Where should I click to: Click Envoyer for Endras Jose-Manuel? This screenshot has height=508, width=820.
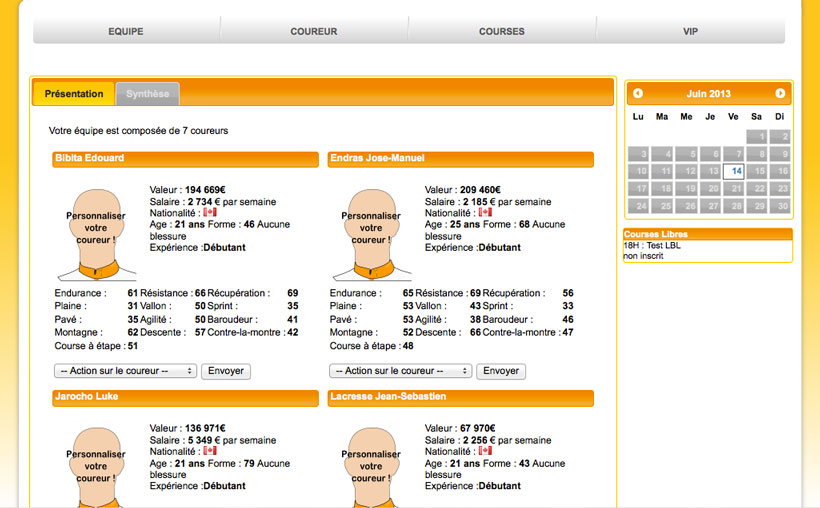(501, 371)
